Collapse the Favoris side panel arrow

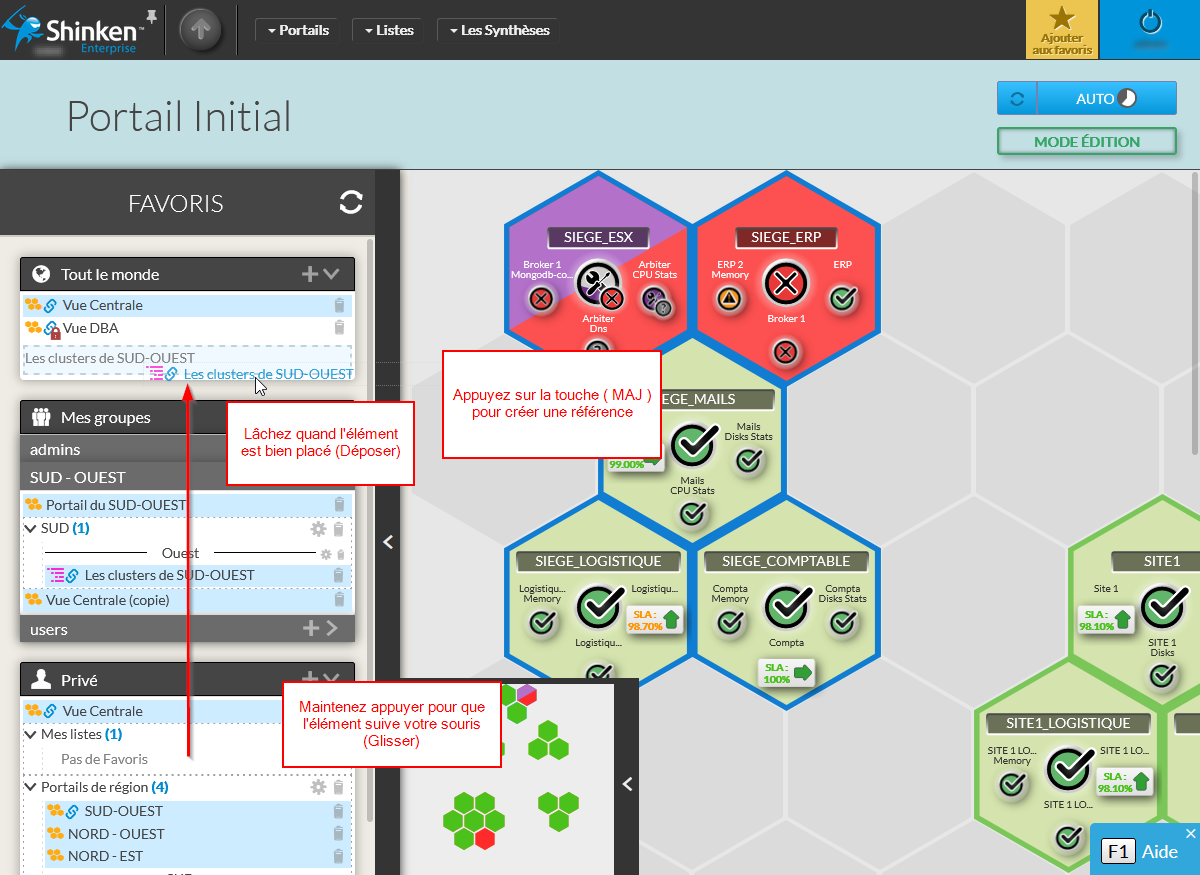pos(388,542)
